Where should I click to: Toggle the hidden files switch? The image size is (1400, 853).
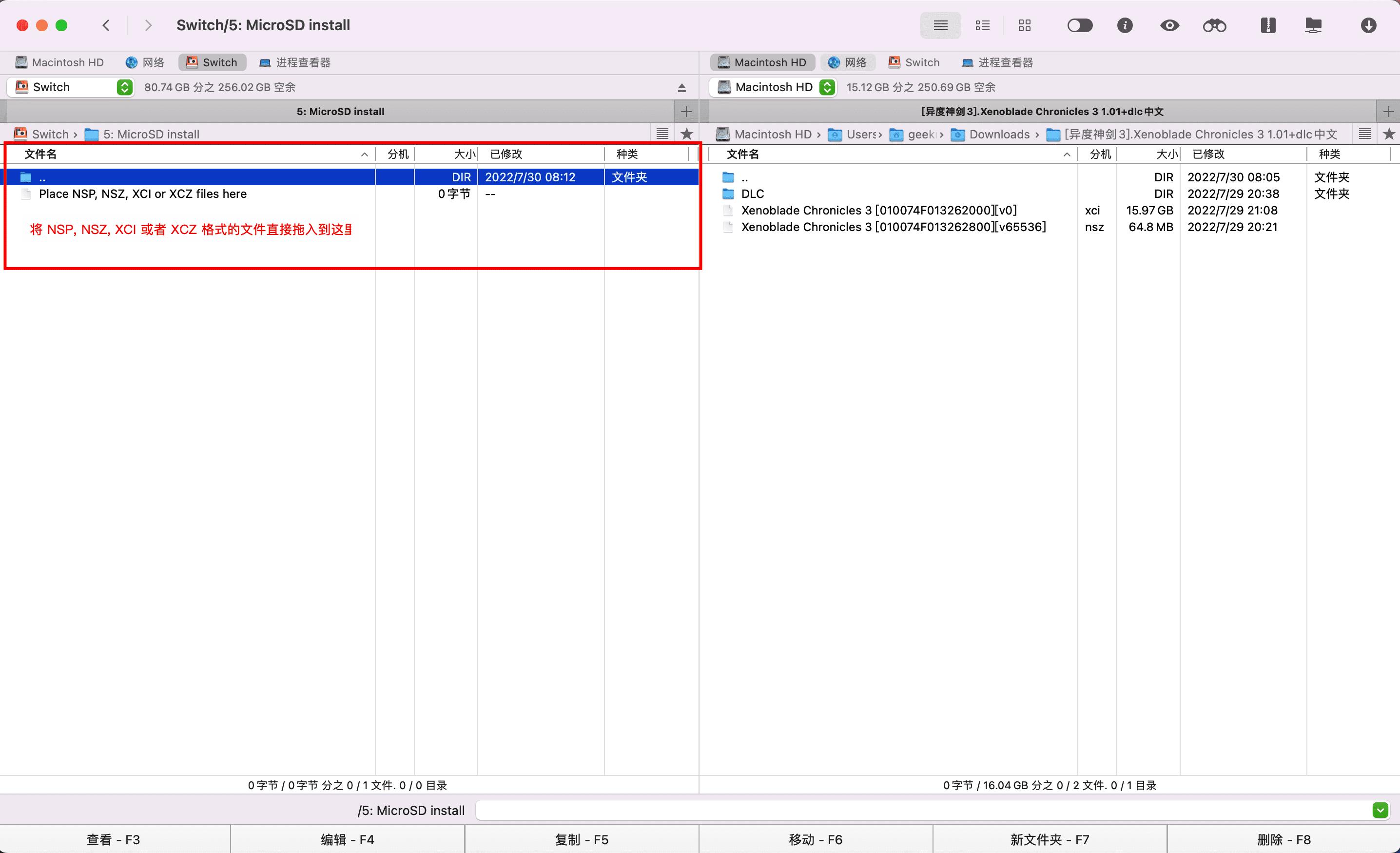tap(1080, 25)
